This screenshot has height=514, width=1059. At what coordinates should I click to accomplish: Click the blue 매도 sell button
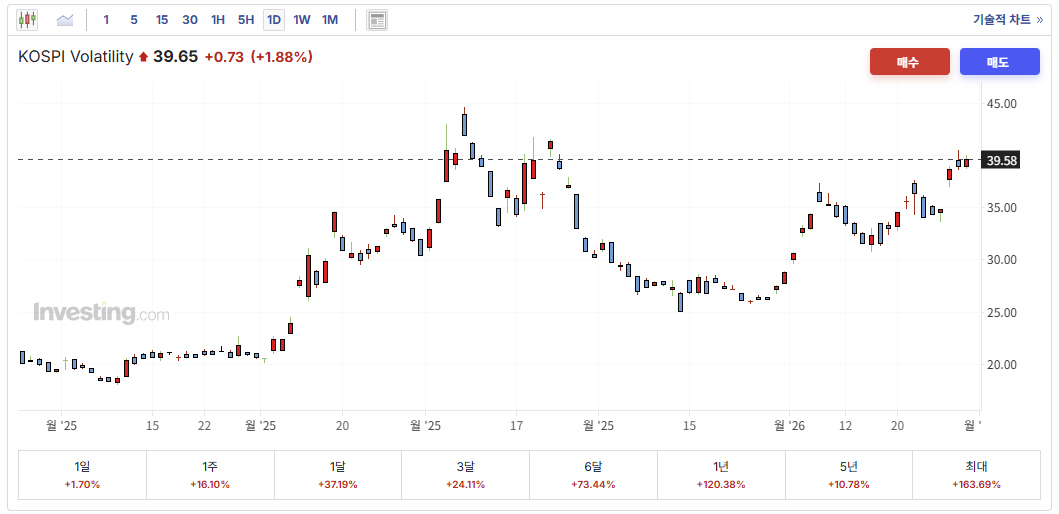pos(1000,61)
